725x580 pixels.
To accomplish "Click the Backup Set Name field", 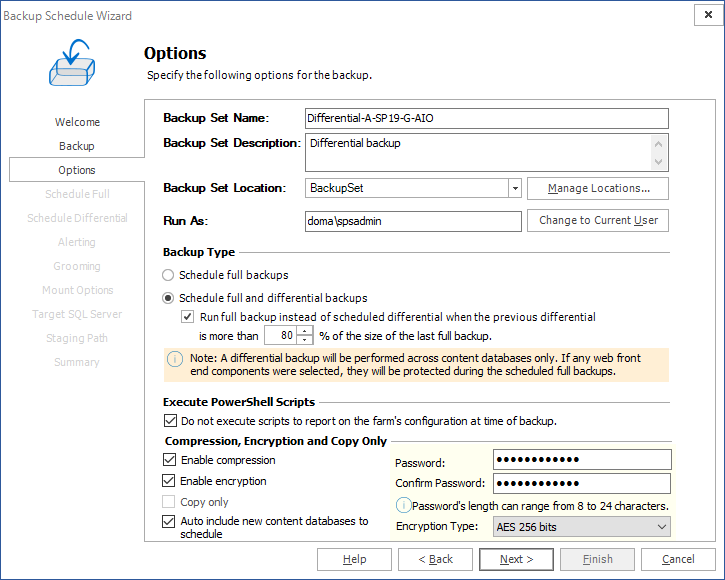I will (x=487, y=118).
